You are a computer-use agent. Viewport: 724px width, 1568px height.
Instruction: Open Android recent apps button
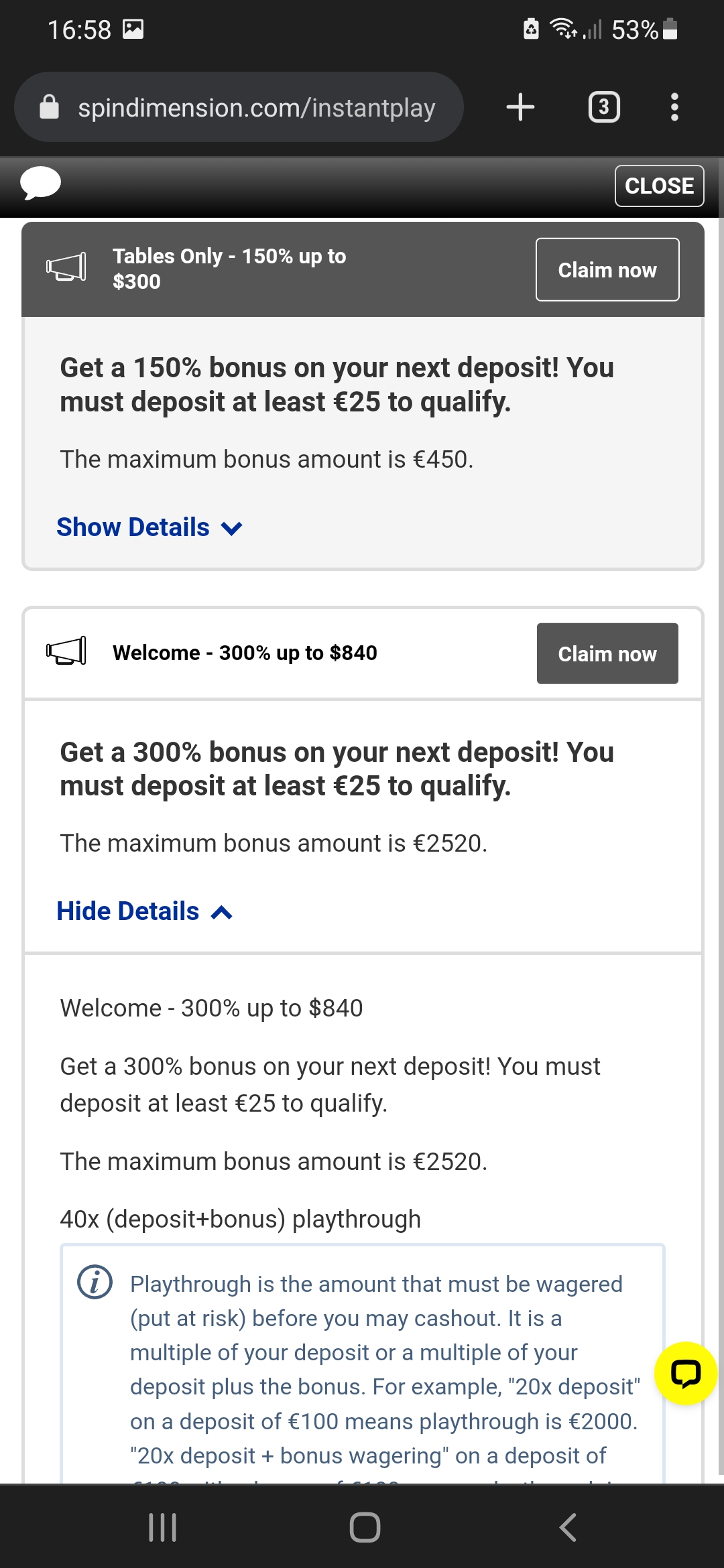162,1527
